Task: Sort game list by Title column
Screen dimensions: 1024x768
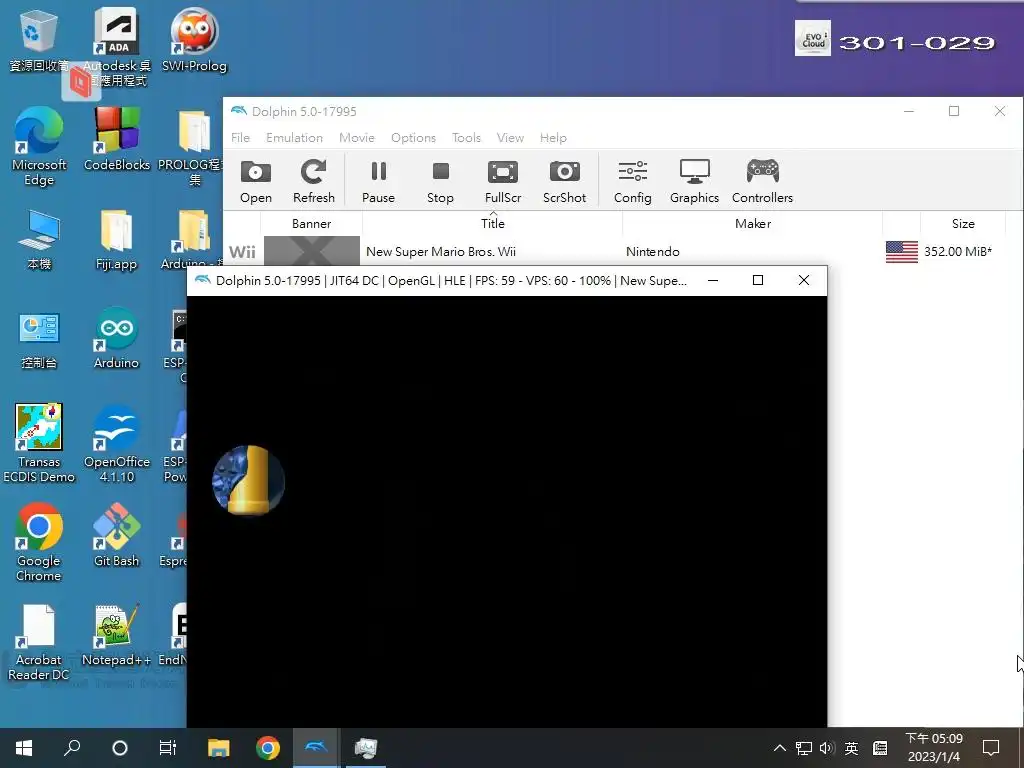Action: (x=492, y=223)
